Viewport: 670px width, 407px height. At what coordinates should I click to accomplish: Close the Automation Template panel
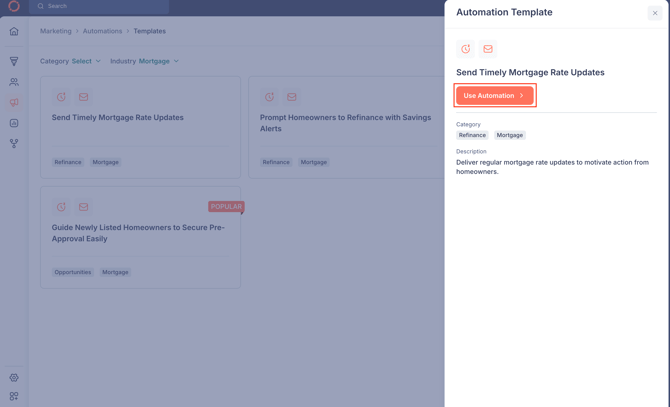655,13
